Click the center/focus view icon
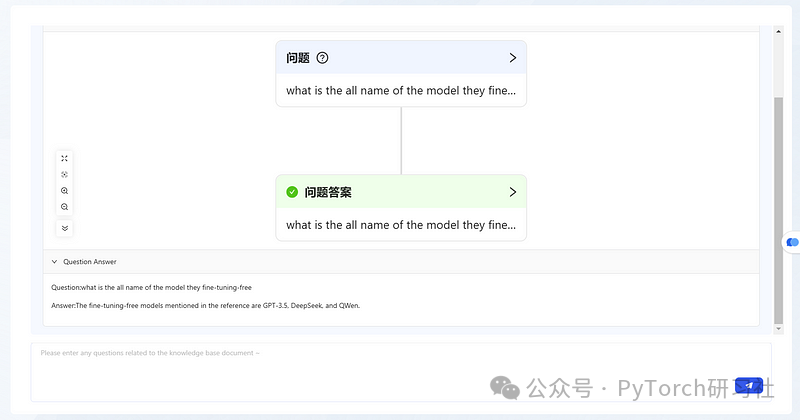 click(65, 174)
